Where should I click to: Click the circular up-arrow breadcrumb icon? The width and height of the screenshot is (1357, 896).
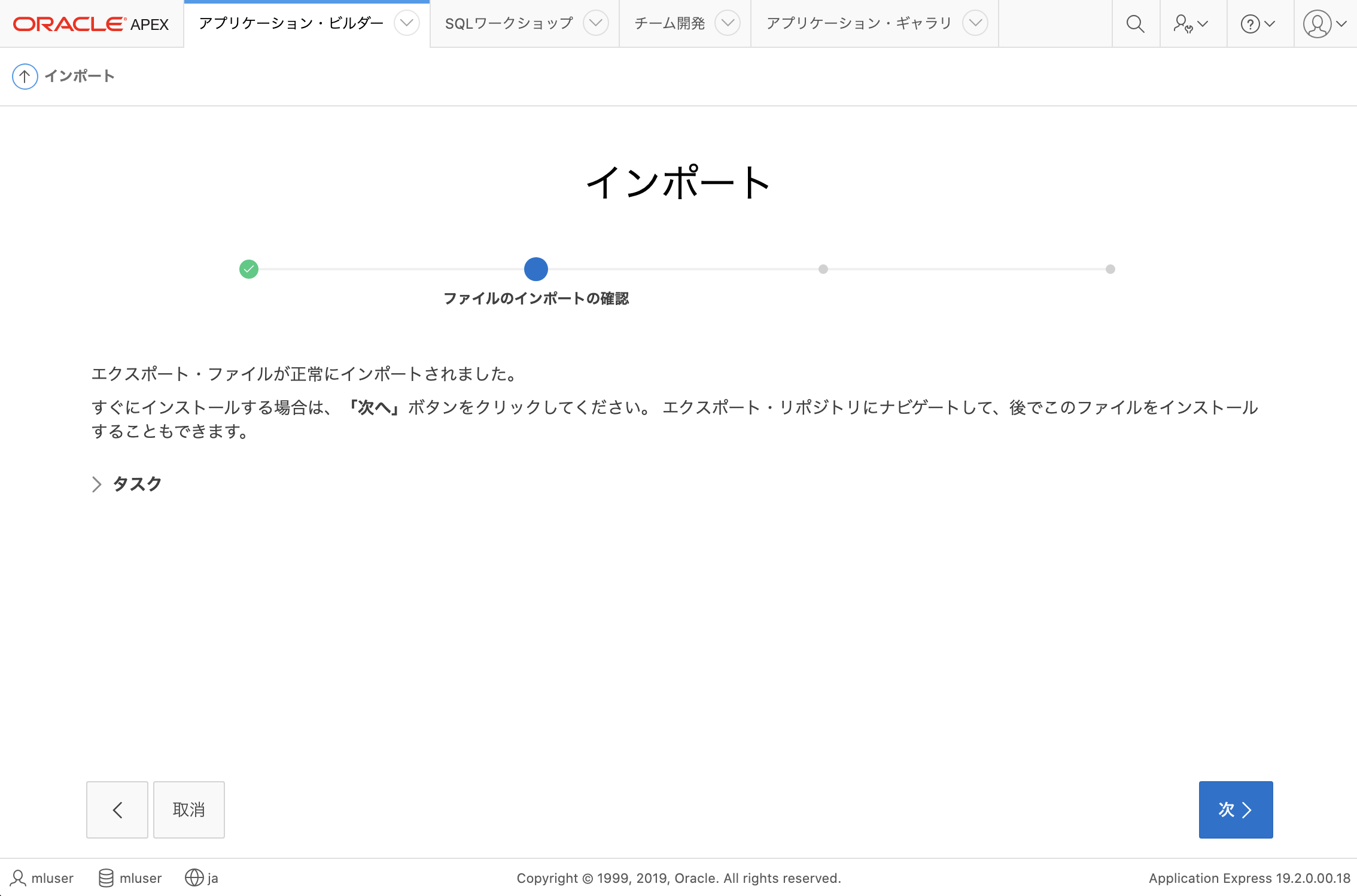[x=24, y=76]
